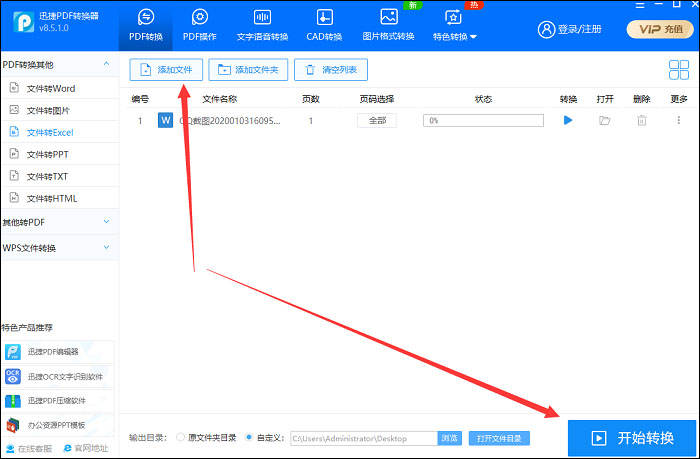Open the main menu hamburger icon
Screen dimensions: 700x459
640,5
